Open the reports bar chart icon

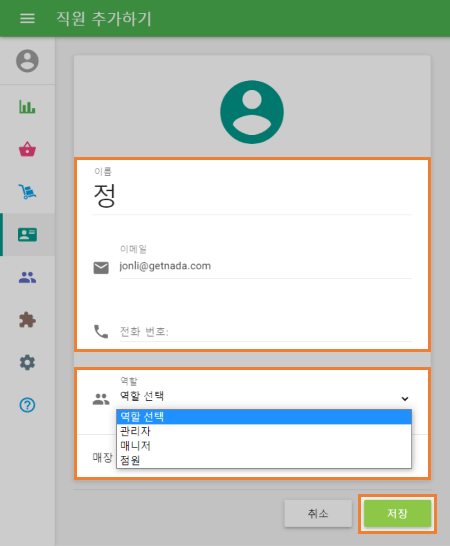point(27,107)
